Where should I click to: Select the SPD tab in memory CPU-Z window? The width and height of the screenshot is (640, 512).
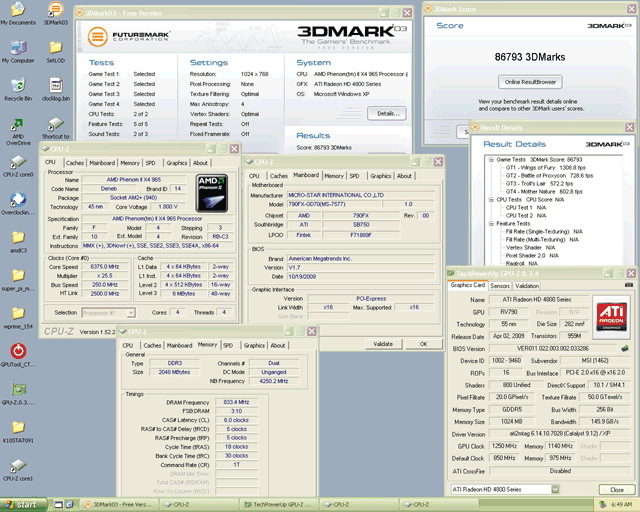click(226, 345)
